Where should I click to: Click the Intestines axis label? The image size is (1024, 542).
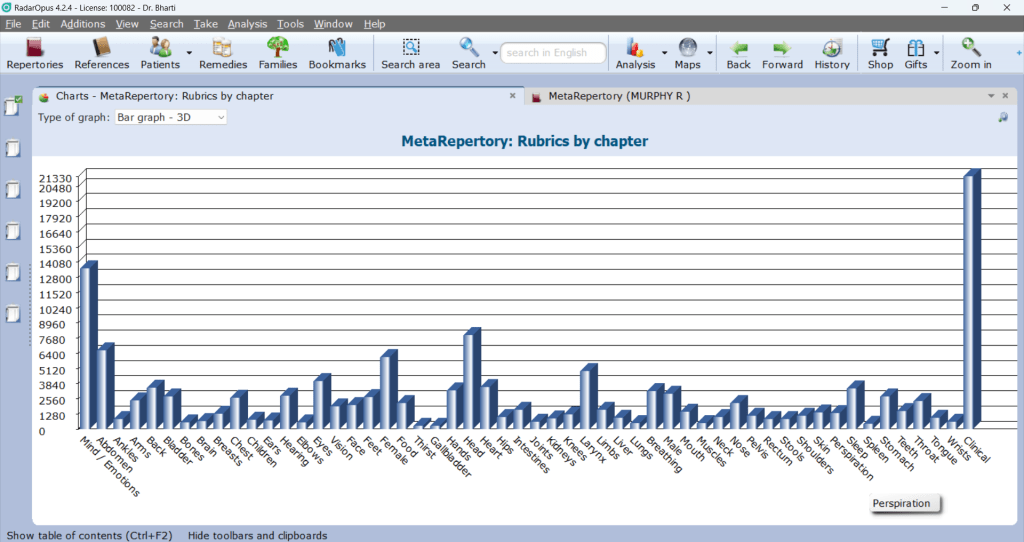[x=532, y=454]
